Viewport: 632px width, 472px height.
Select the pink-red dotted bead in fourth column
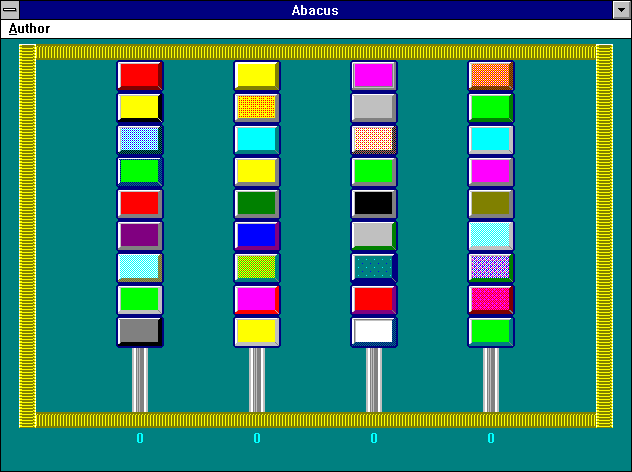(491, 300)
